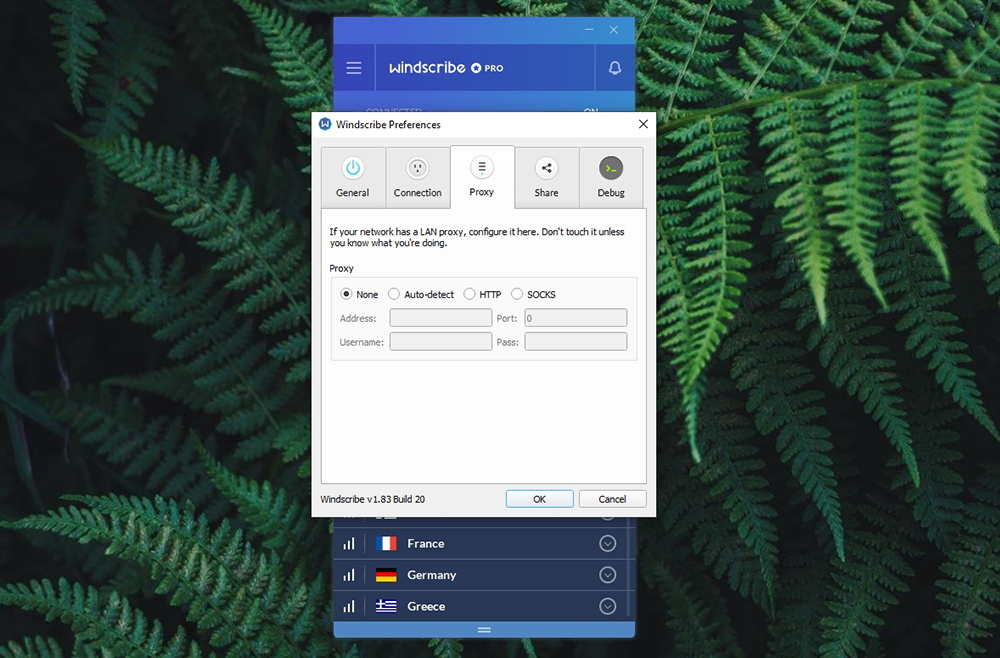
Task: Select the None proxy option
Action: (x=347, y=294)
